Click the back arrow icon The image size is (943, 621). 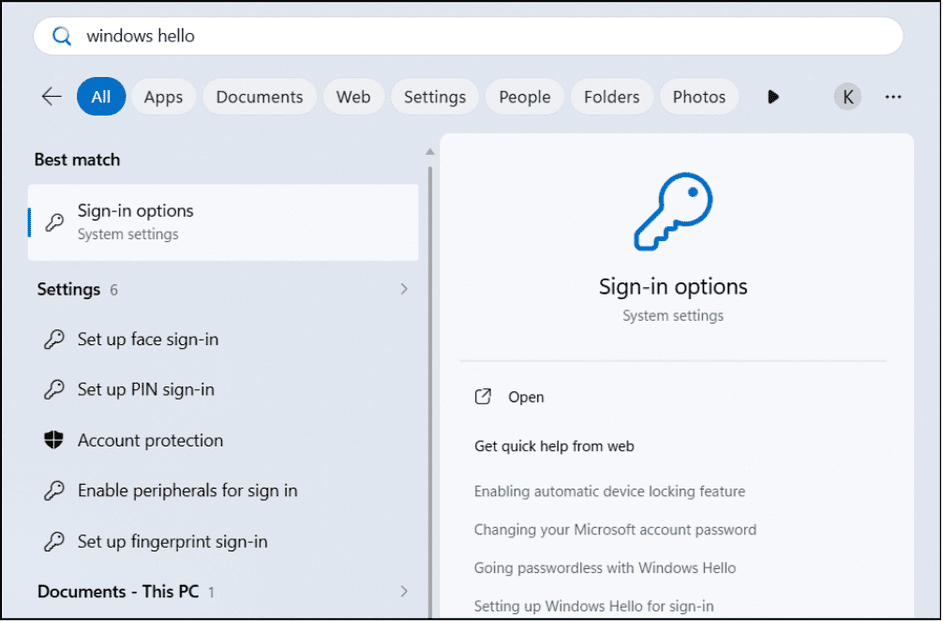pyautogui.click(x=52, y=96)
